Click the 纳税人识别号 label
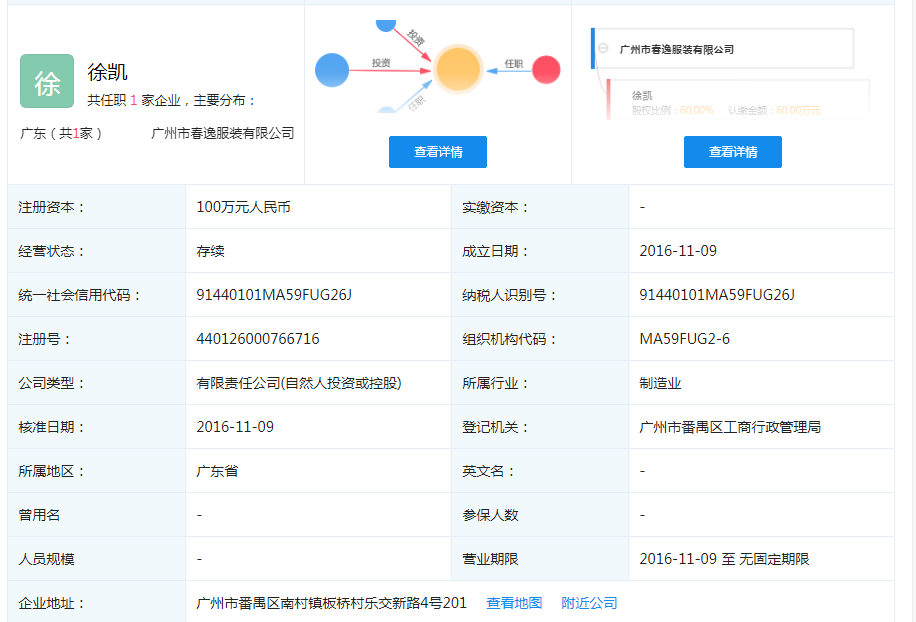 tap(509, 295)
